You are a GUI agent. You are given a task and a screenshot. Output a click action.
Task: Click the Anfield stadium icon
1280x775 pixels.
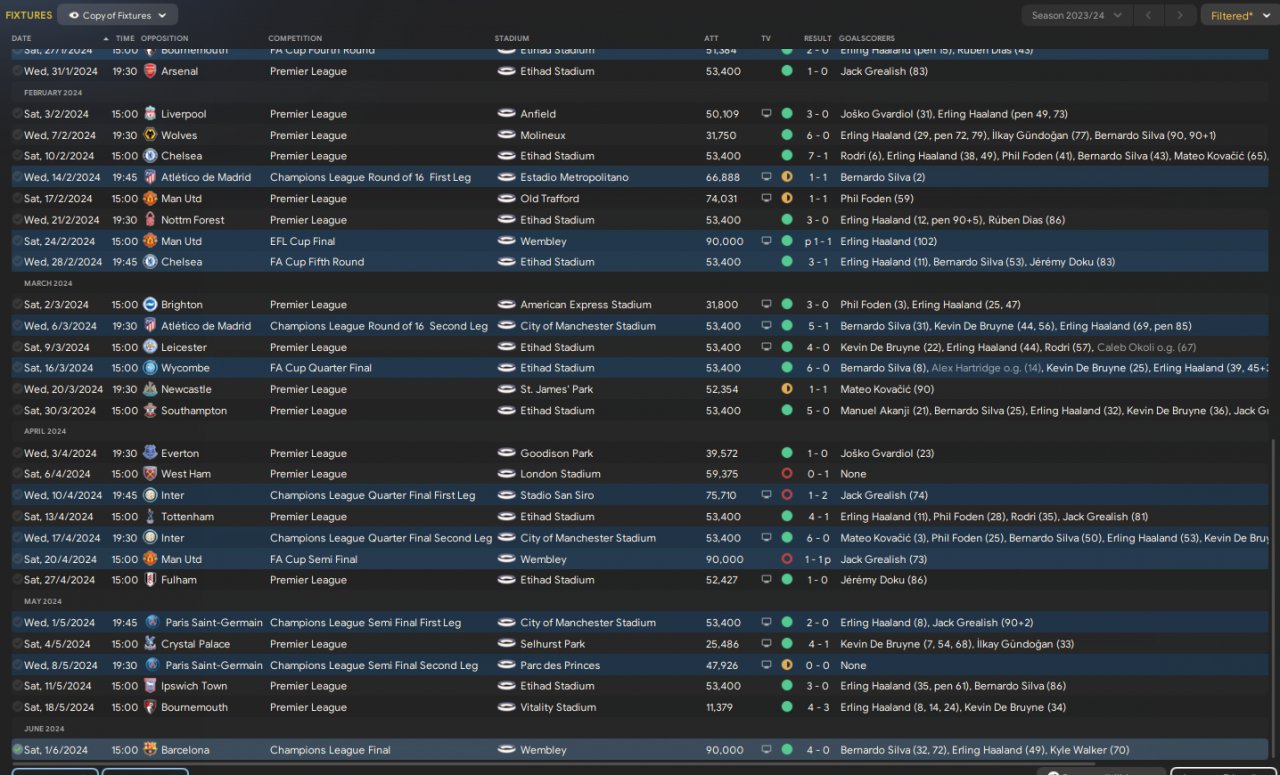506,114
